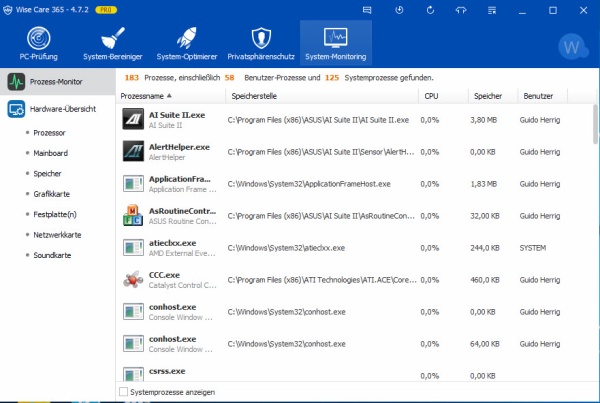Open the PC-Prüfung section

click(39, 43)
